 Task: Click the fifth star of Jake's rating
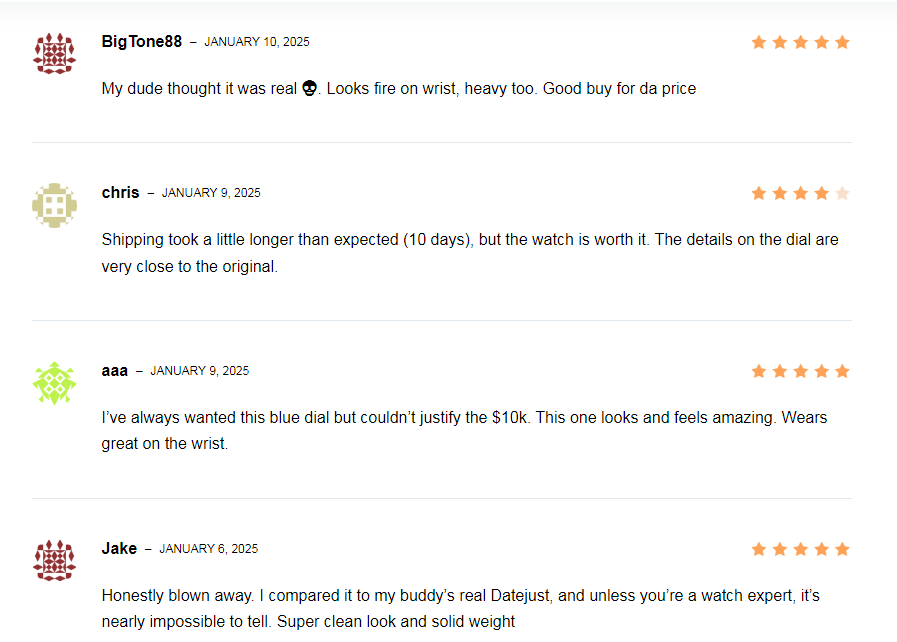coord(842,549)
